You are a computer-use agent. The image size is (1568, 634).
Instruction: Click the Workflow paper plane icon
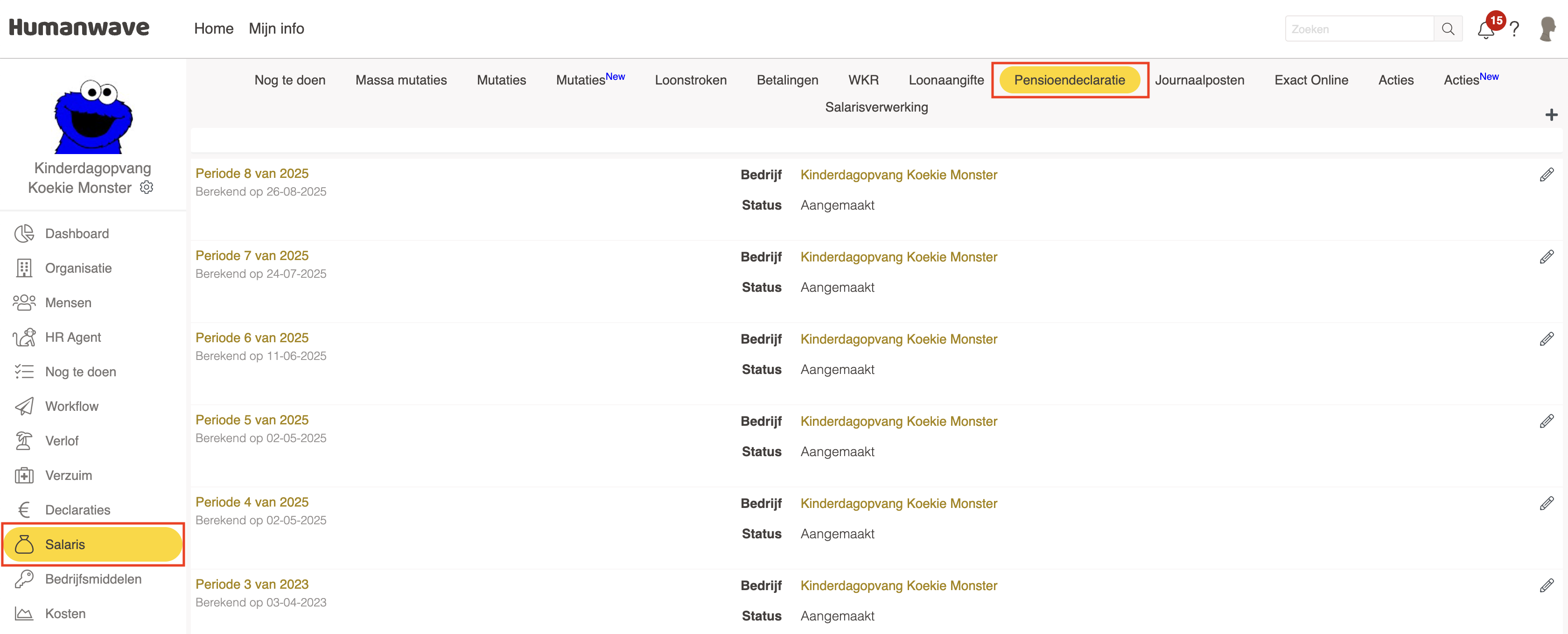24,406
